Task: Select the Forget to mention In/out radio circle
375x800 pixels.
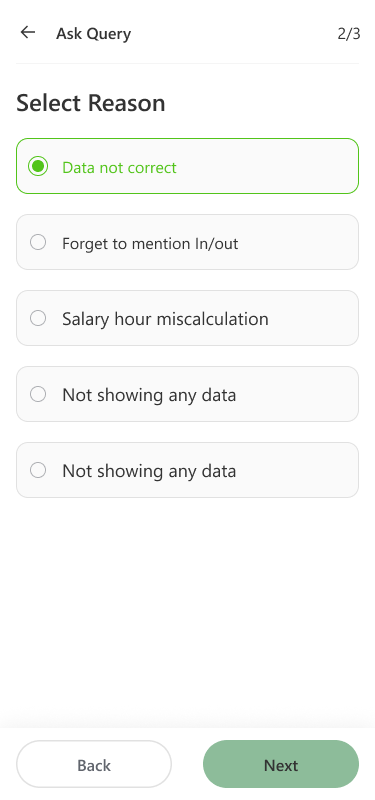Action: (x=38, y=242)
